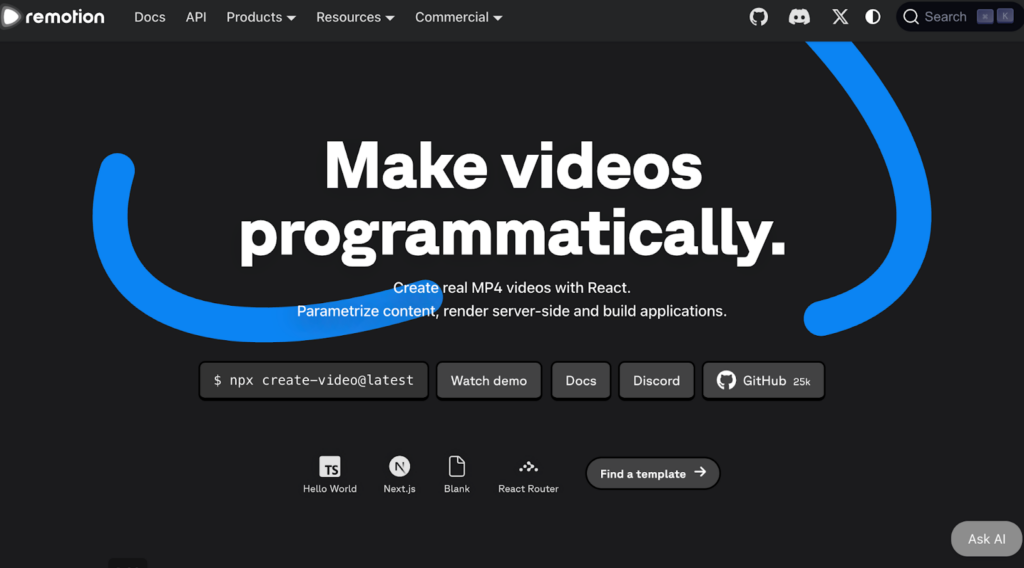1024x568 pixels.
Task: Expand the Resources dropdown
Action: [355, 18]
